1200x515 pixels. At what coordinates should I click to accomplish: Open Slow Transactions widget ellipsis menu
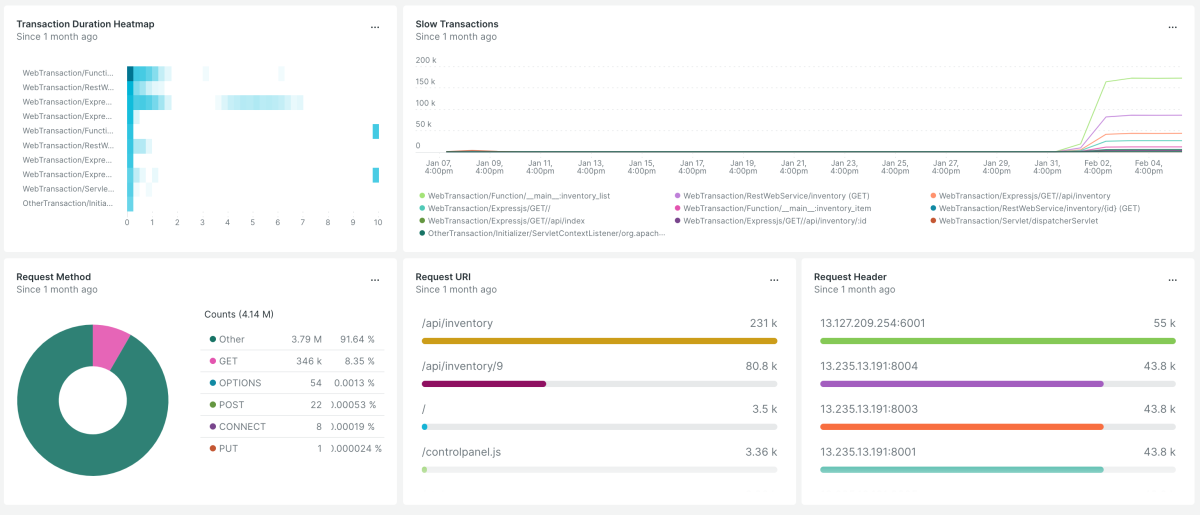pyautogui.click(x=1172, y=28)
